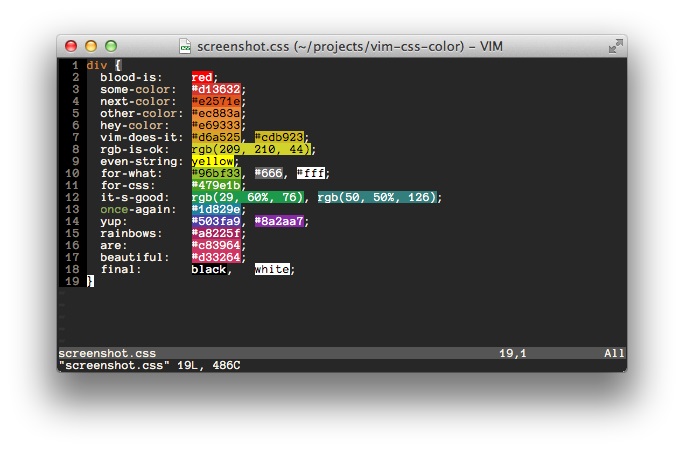Click the 'div' selector on line 1
Image resolution: width=684 pixels, height=451 pixels.
tap(96, 65)
